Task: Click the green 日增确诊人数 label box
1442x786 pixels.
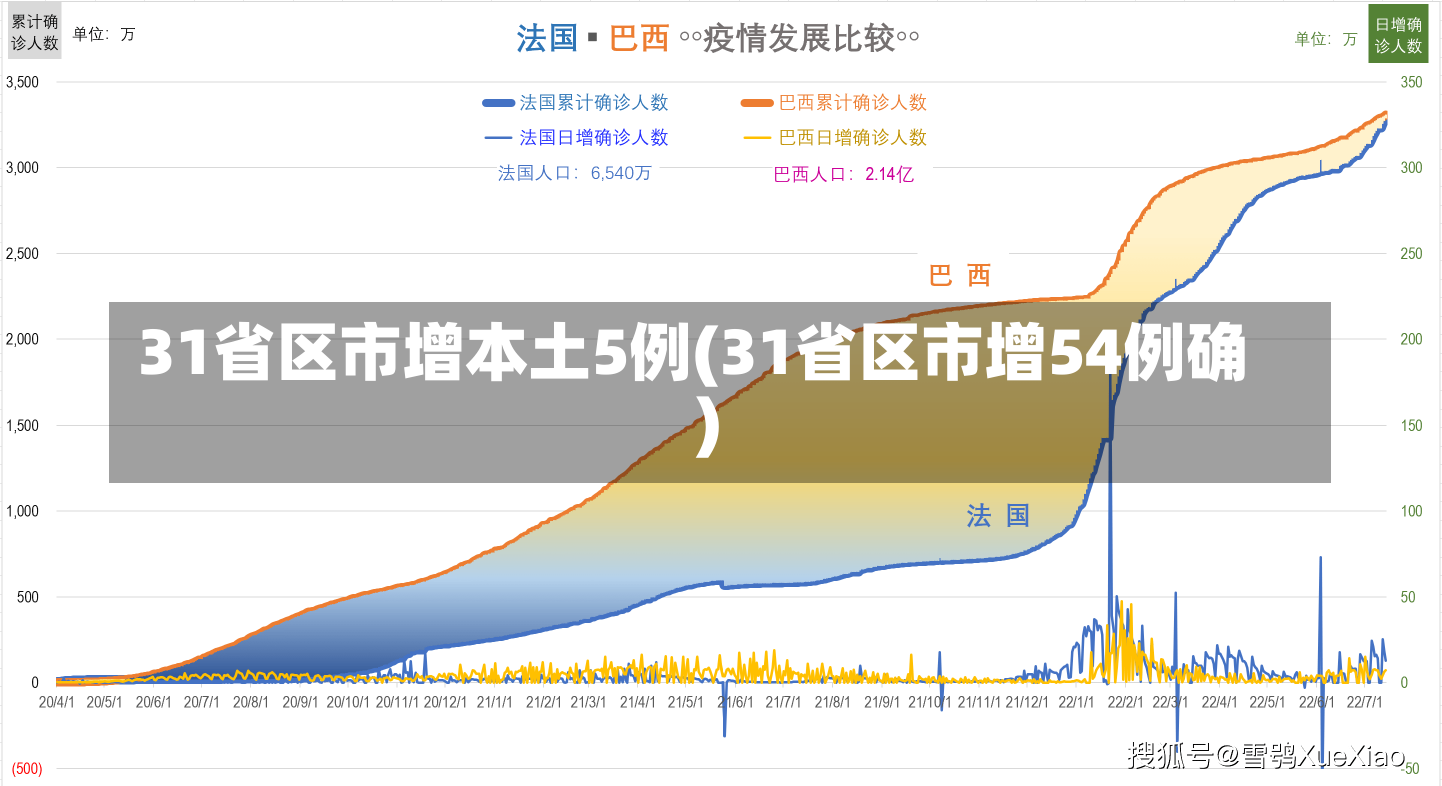Action: (x=1398, y=34)
